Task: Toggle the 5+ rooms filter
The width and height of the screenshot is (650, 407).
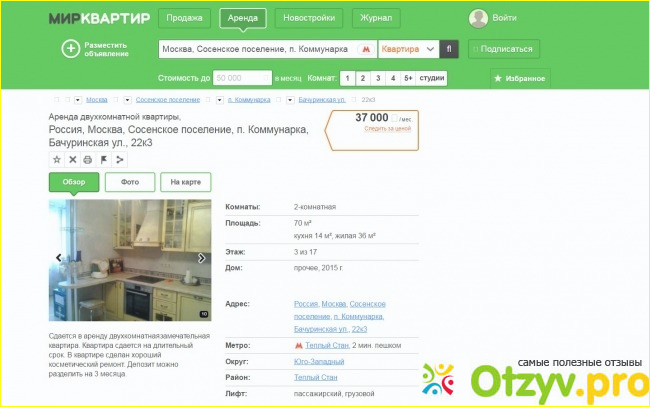Action: pyautogui.click(x=408, y=78)
